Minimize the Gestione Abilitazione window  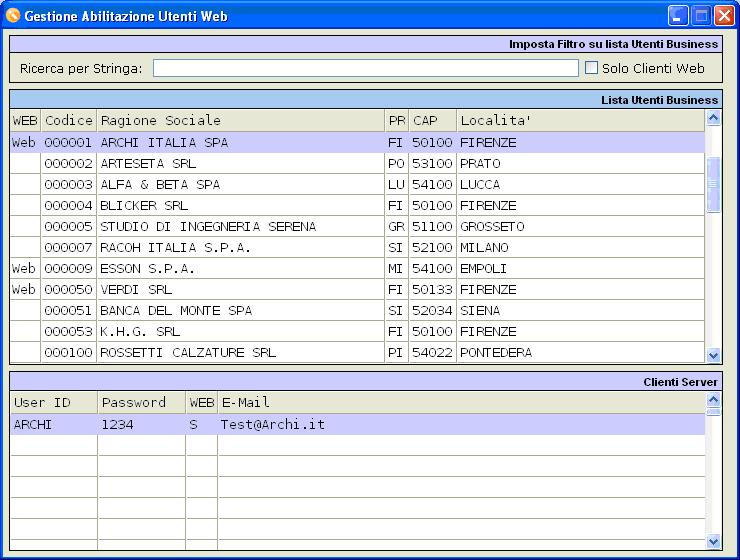678,16
